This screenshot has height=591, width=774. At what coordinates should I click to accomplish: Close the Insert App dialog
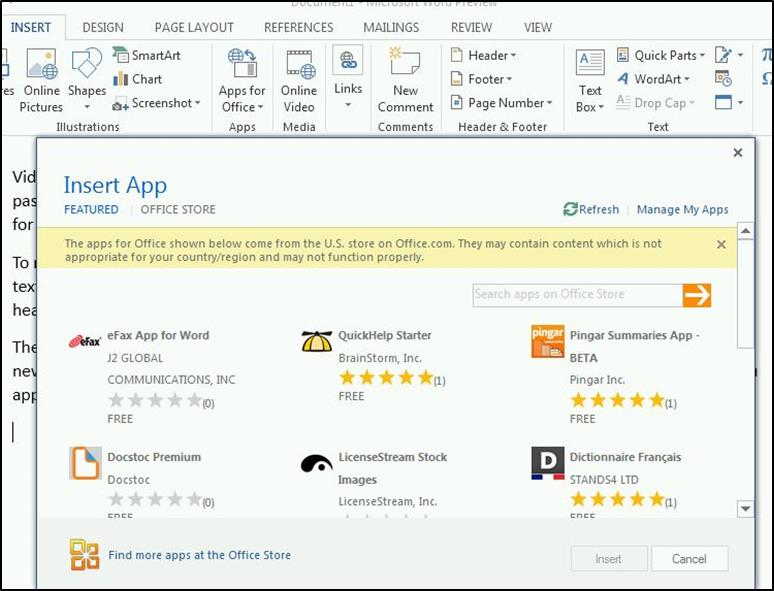coord(737,153)
